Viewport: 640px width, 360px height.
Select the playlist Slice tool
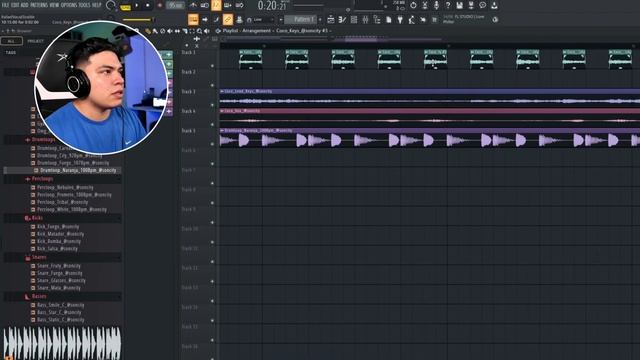(x=184, y=31)
